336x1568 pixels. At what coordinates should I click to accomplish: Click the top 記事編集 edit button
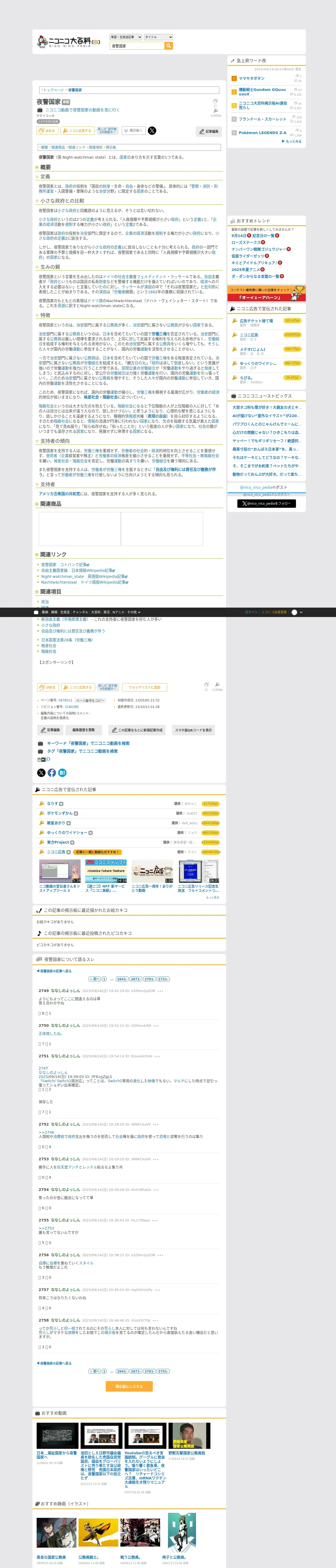[209, 131]
